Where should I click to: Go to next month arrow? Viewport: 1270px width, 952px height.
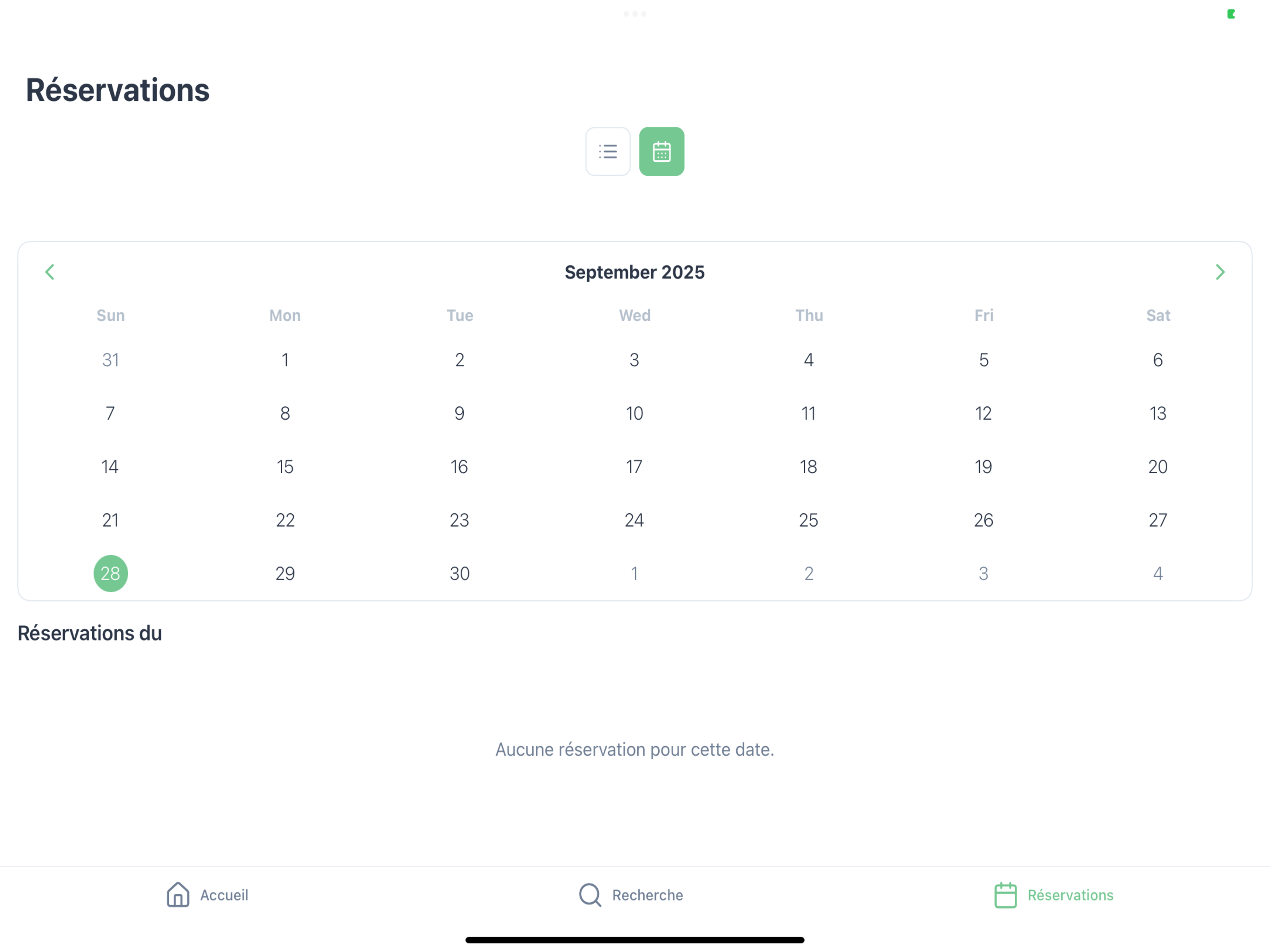pyautogui.click(x=1220, y=272)
